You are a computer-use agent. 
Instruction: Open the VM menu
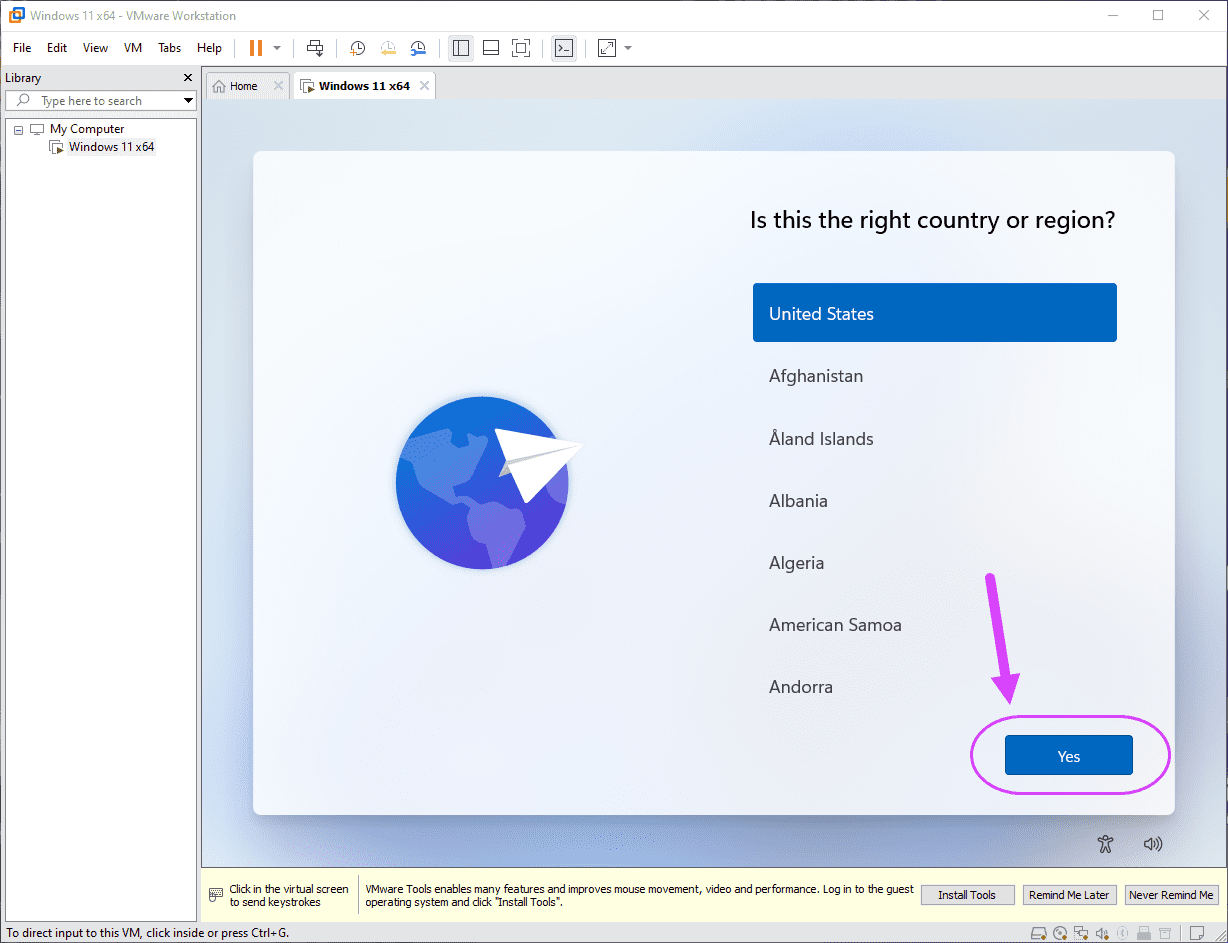(x=133, y=48)
